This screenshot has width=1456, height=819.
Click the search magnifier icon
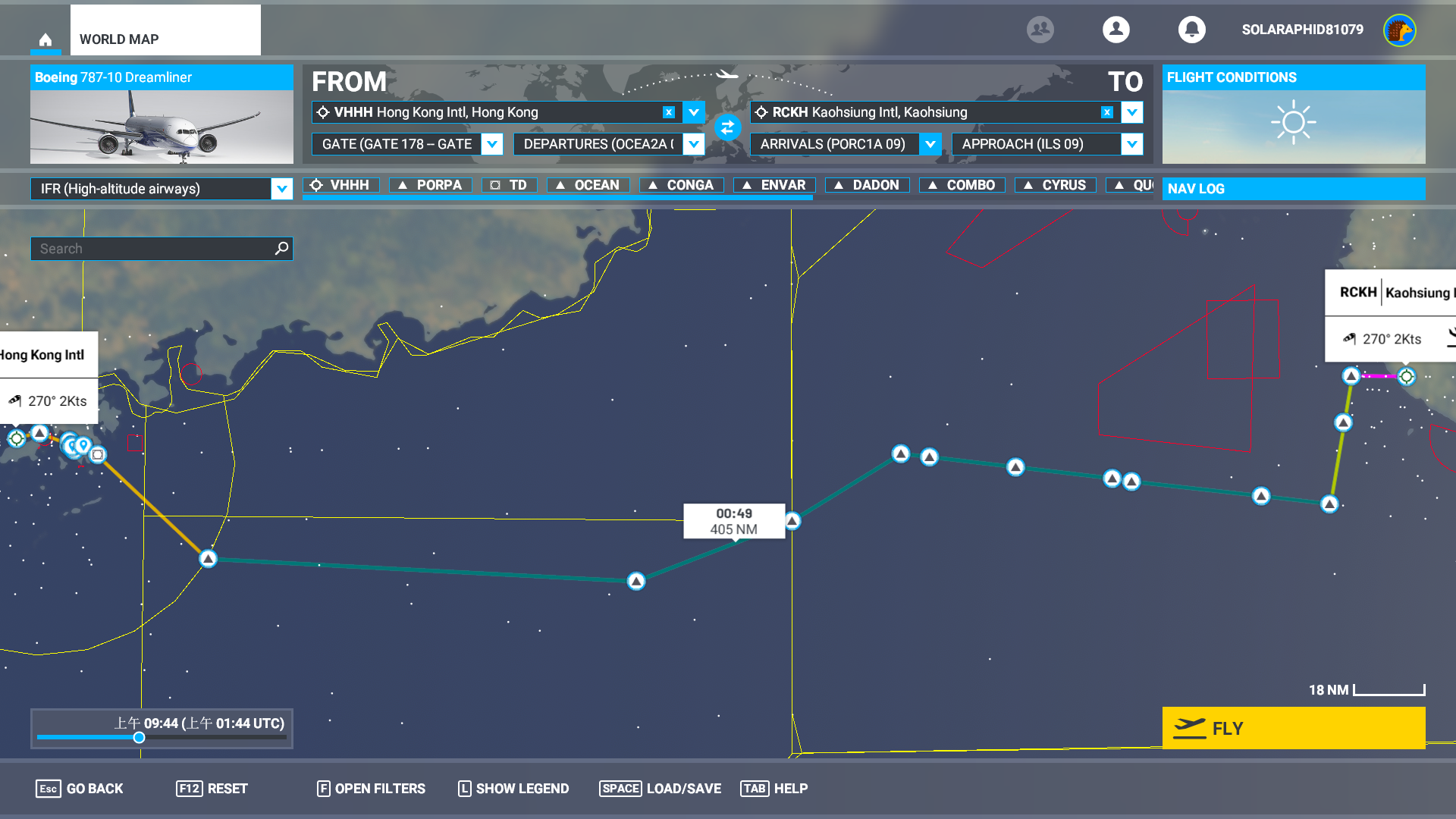(281, 248)
